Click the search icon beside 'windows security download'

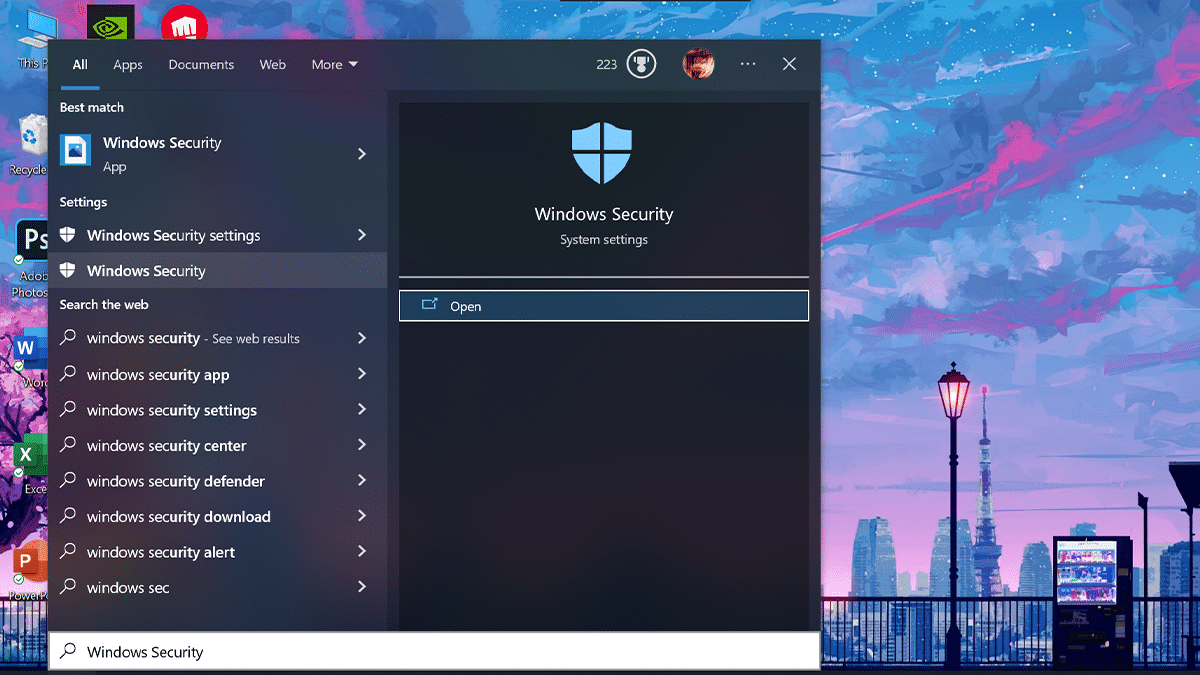coord(68,516)
